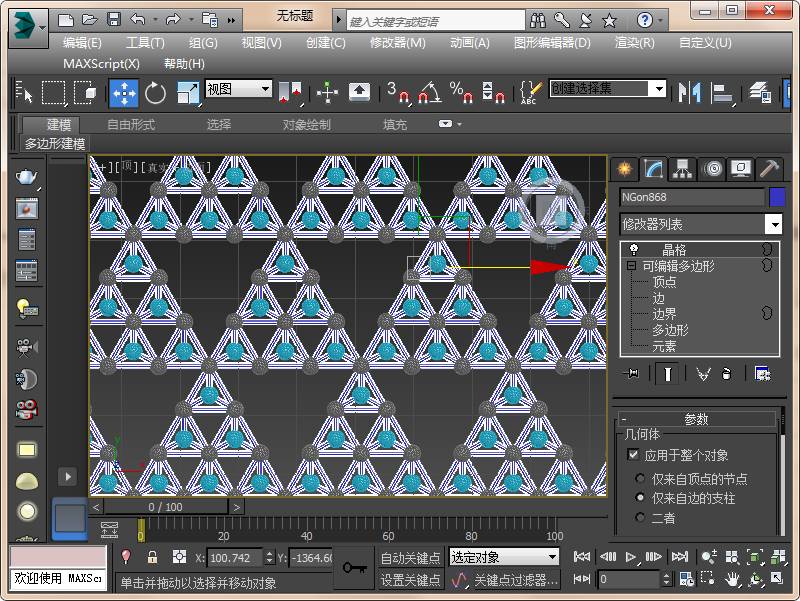Choose the 二者 radio button
Image resolution: width=800 pixels, height=601 pixels.
click(640, 517)
